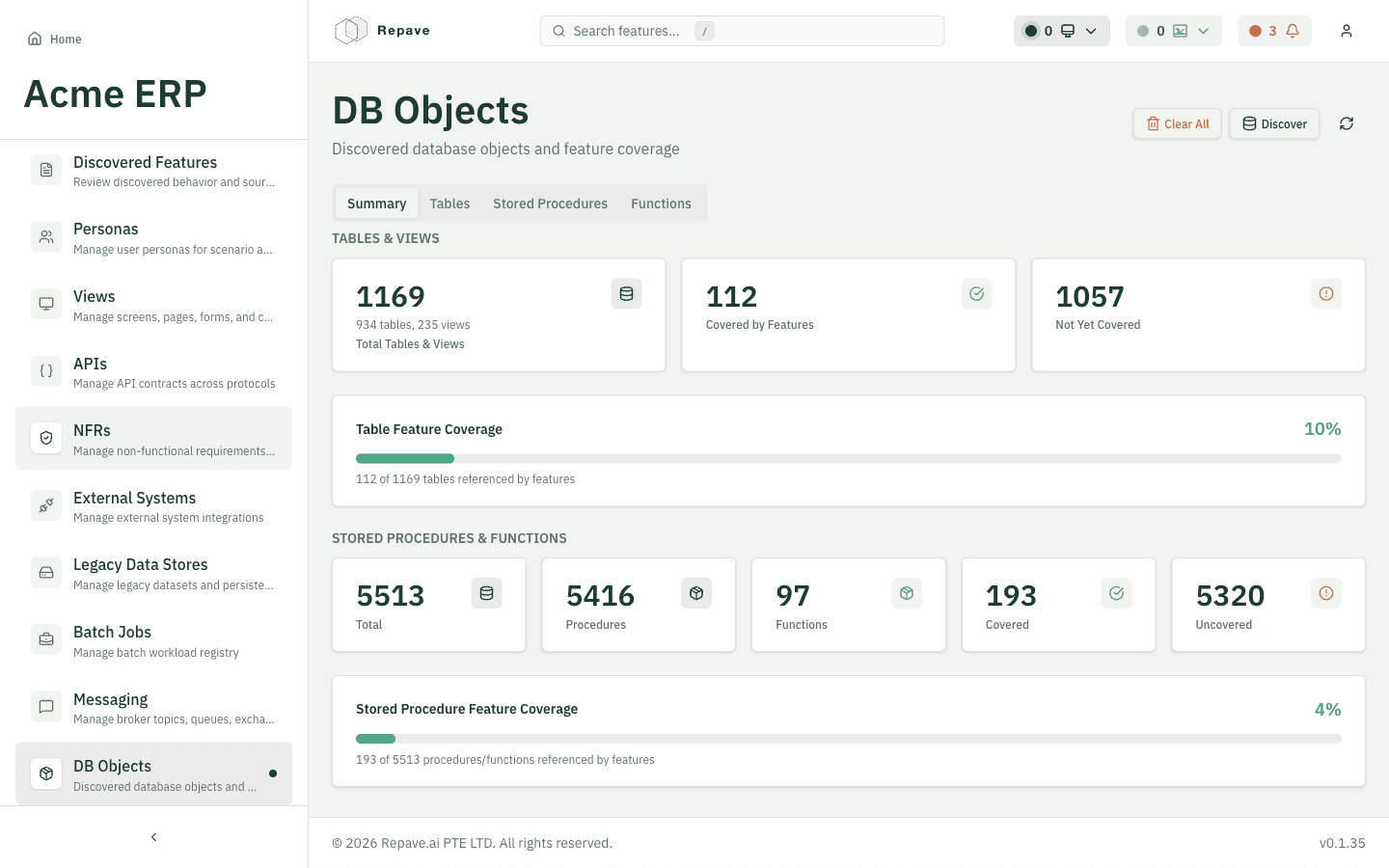Viewport: 1389px width, 868px height.
Task: Click the 10% table coverage value
Action: point(1322,429)
